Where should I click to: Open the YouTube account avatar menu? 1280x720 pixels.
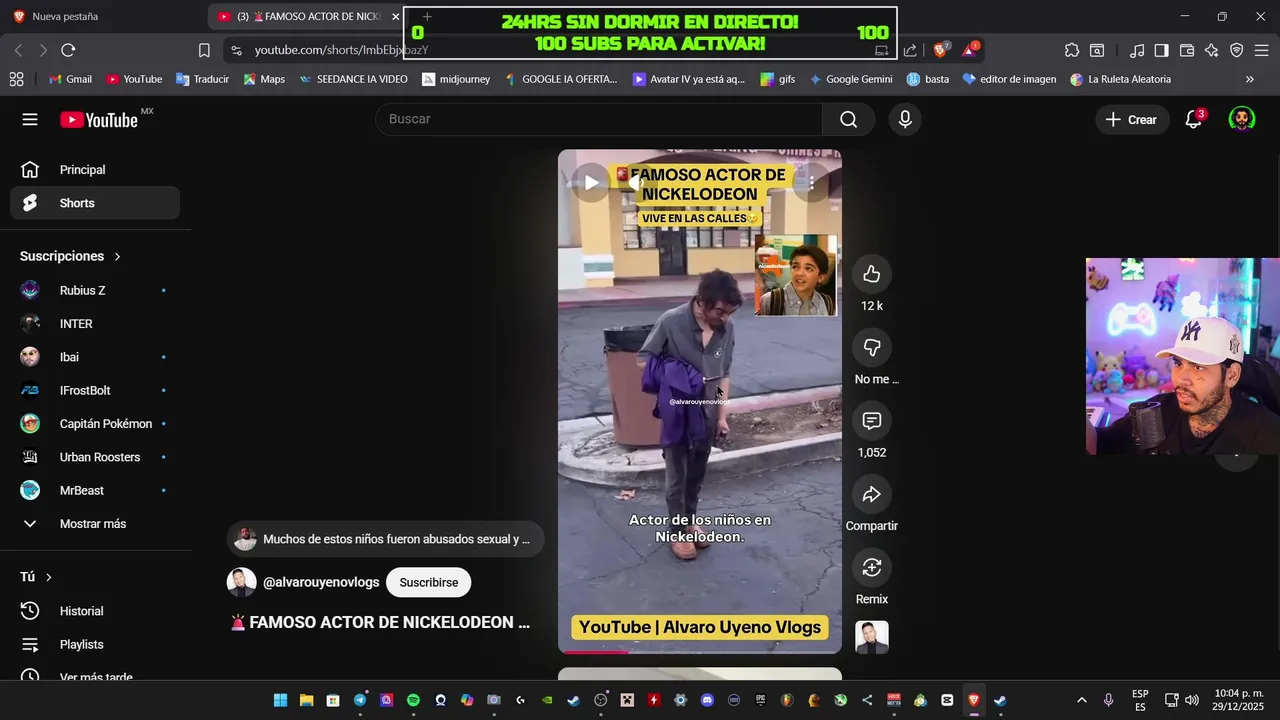pyautogui.click(x=1241, y=120)
